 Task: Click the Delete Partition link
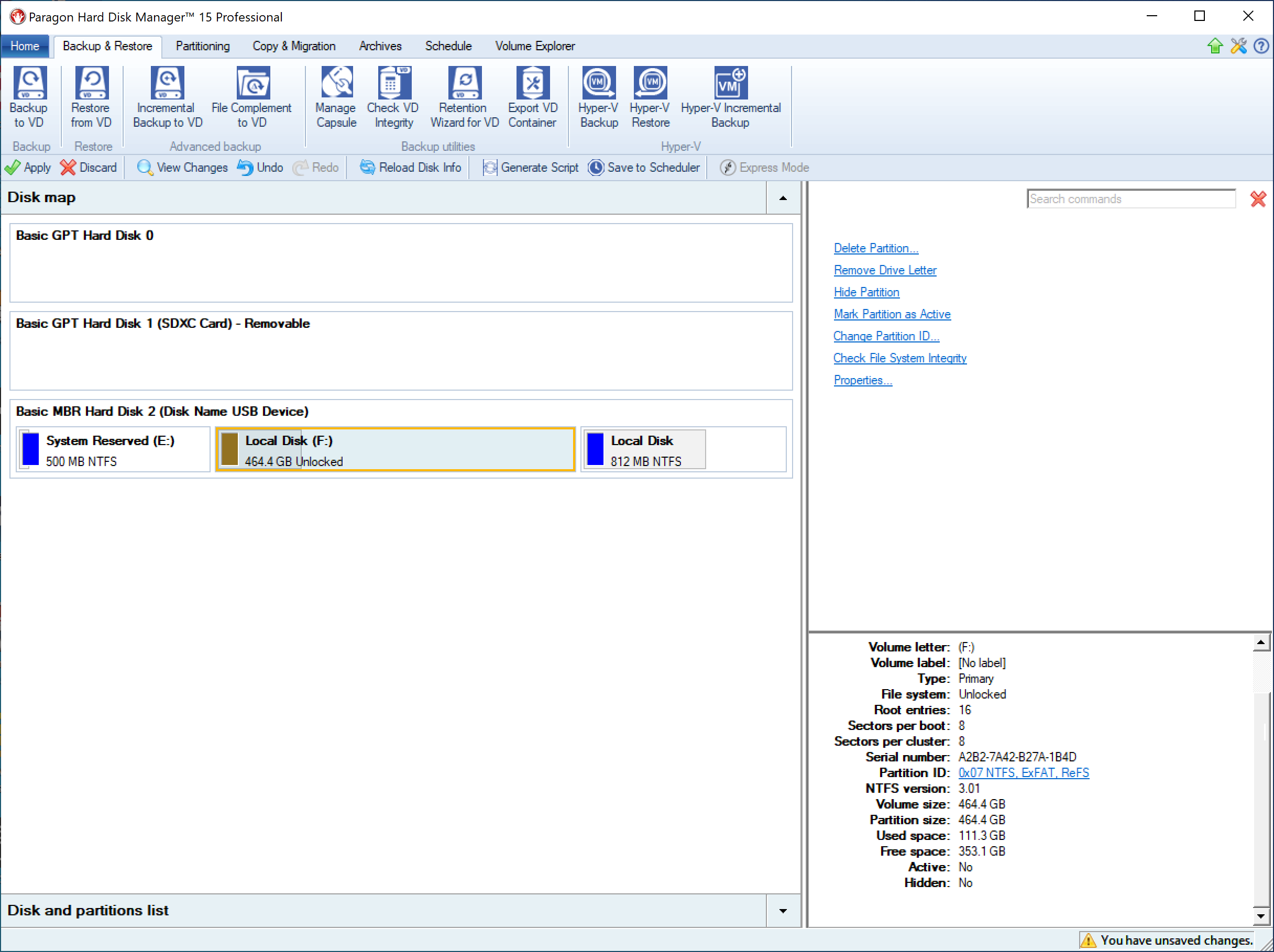click(x=875, y=248)
